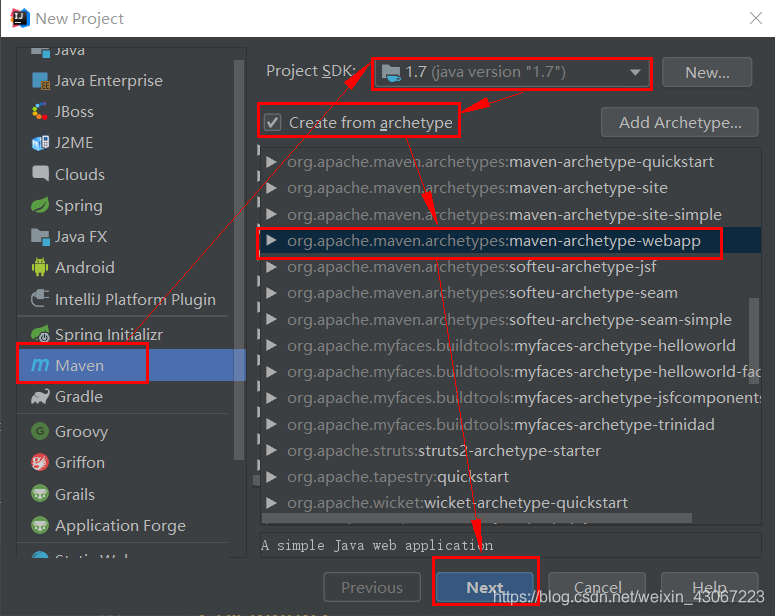
Task: Click the J2ME icon
Action: 40,143
